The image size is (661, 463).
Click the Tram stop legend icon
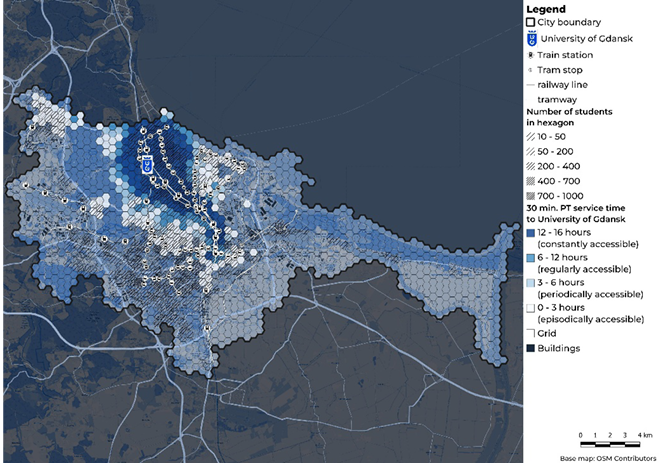[530, 70]
